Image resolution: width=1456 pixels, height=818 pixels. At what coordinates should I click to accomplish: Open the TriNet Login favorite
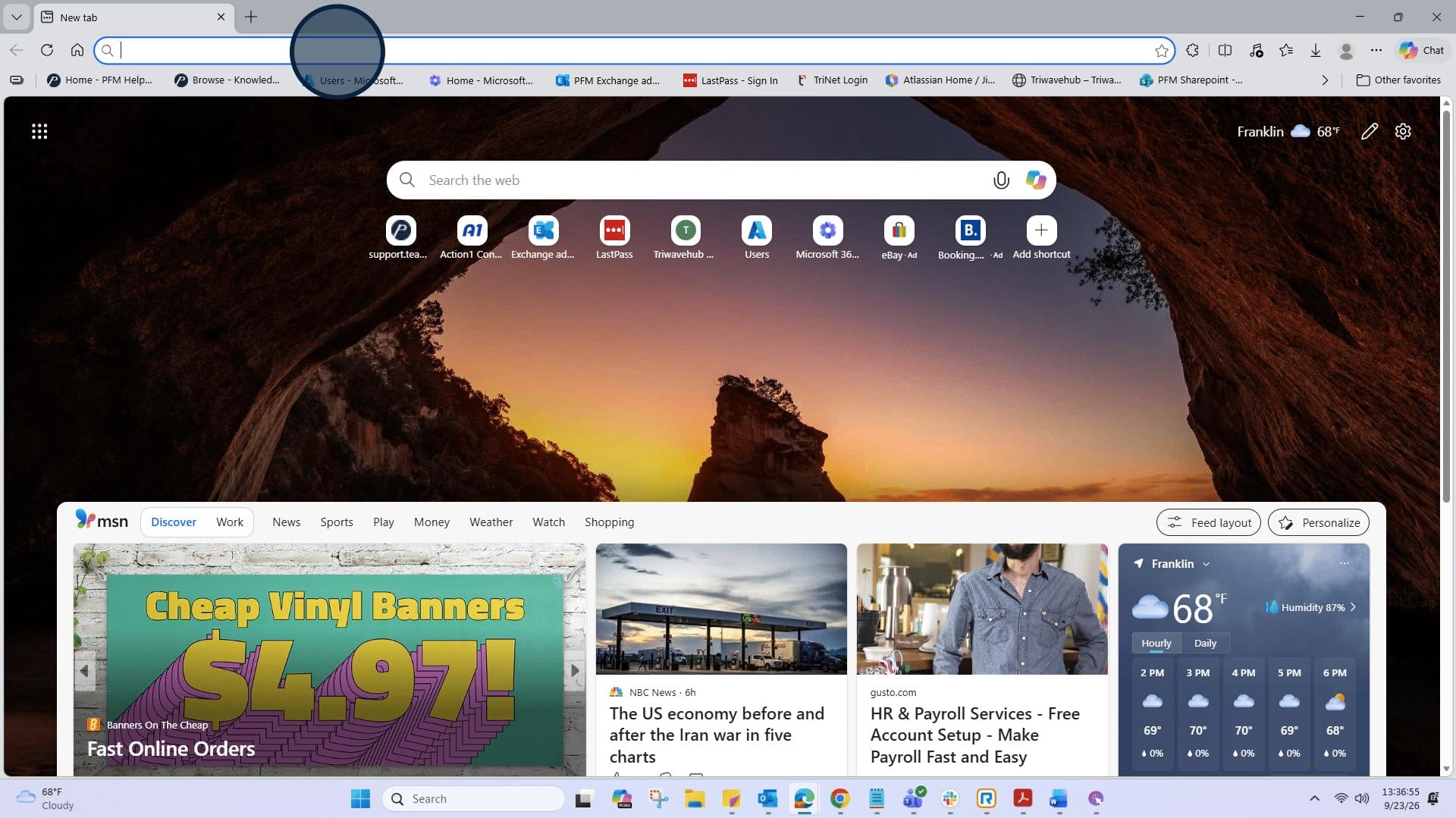coord(832,80)
